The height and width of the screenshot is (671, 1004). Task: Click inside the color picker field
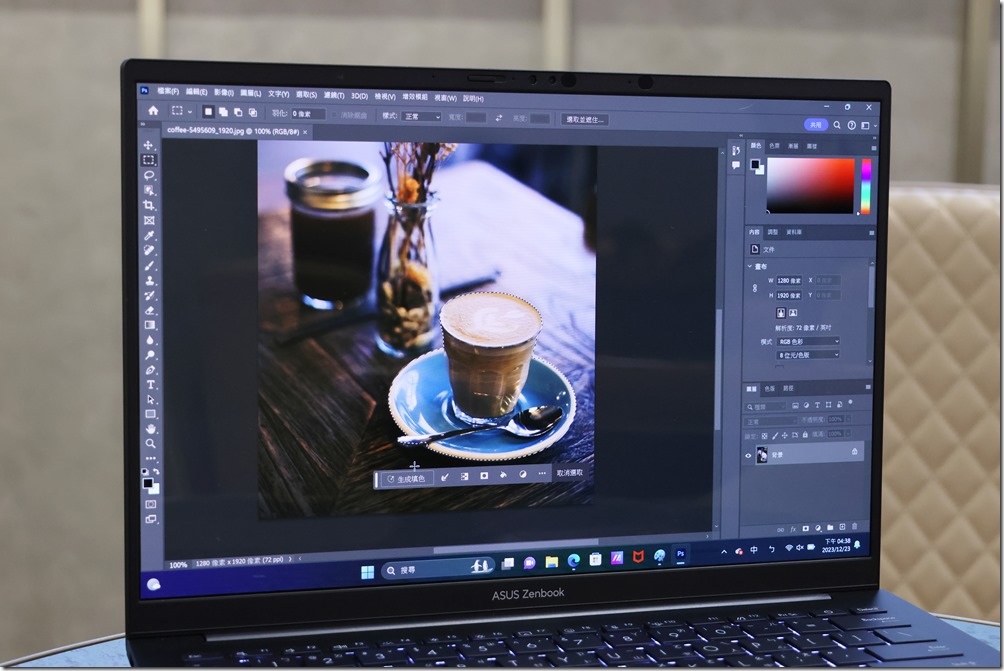click(810, 186)
